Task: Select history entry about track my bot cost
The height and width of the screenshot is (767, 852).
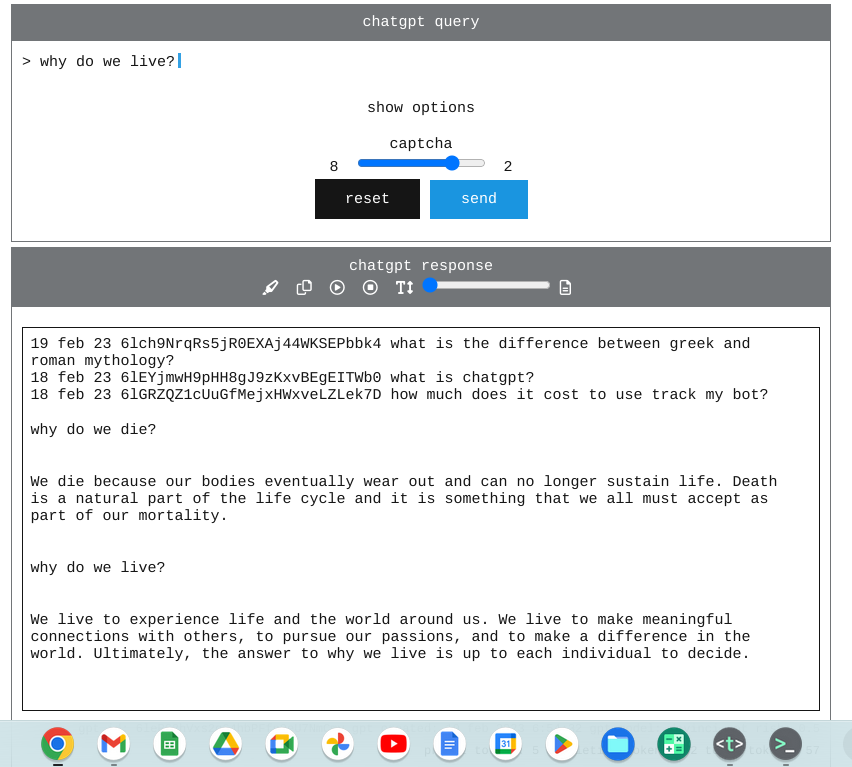Action: [x=399, y=394]
